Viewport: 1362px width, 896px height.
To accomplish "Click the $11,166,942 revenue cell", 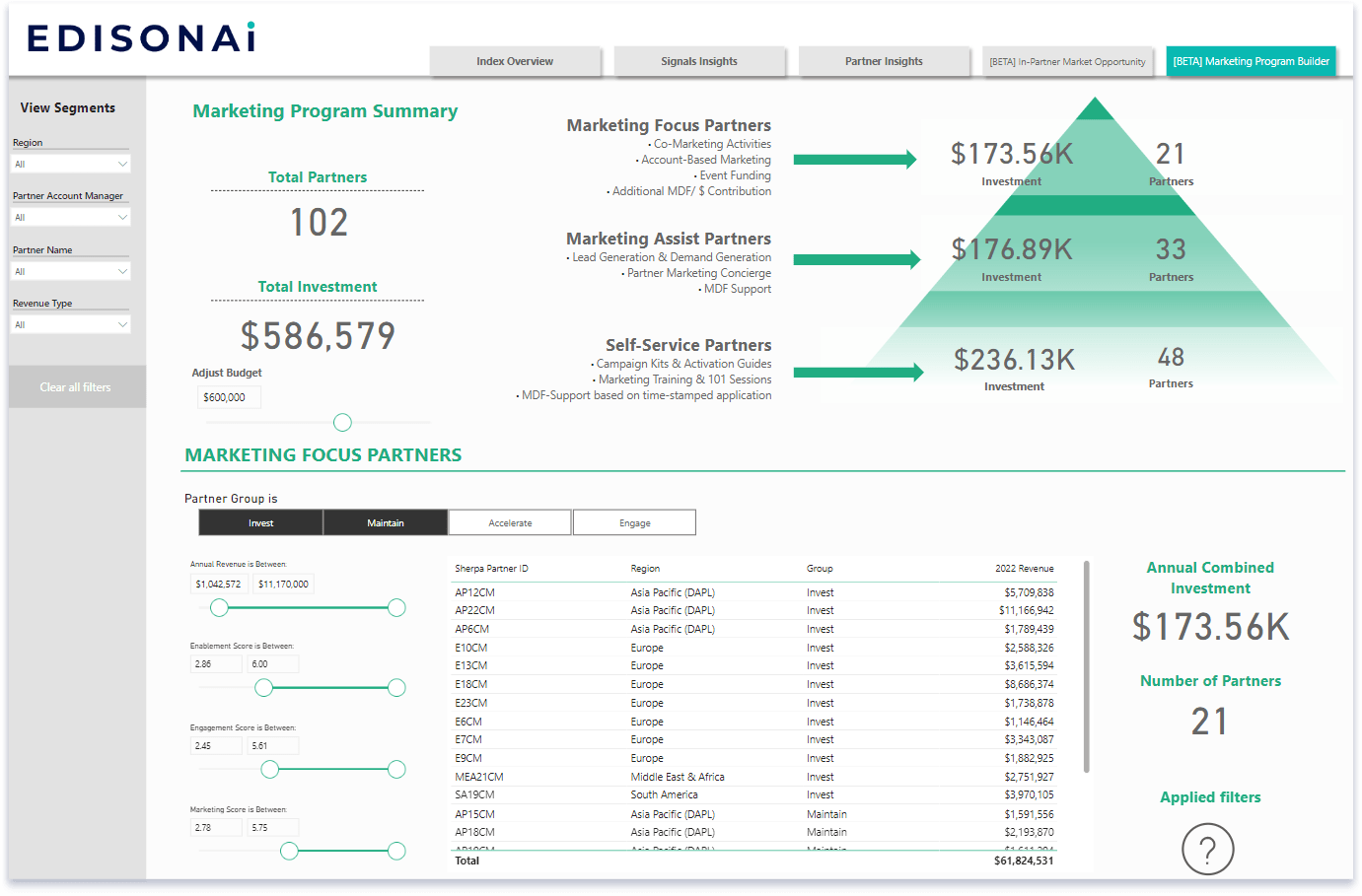I will [x=1026, y=610].
